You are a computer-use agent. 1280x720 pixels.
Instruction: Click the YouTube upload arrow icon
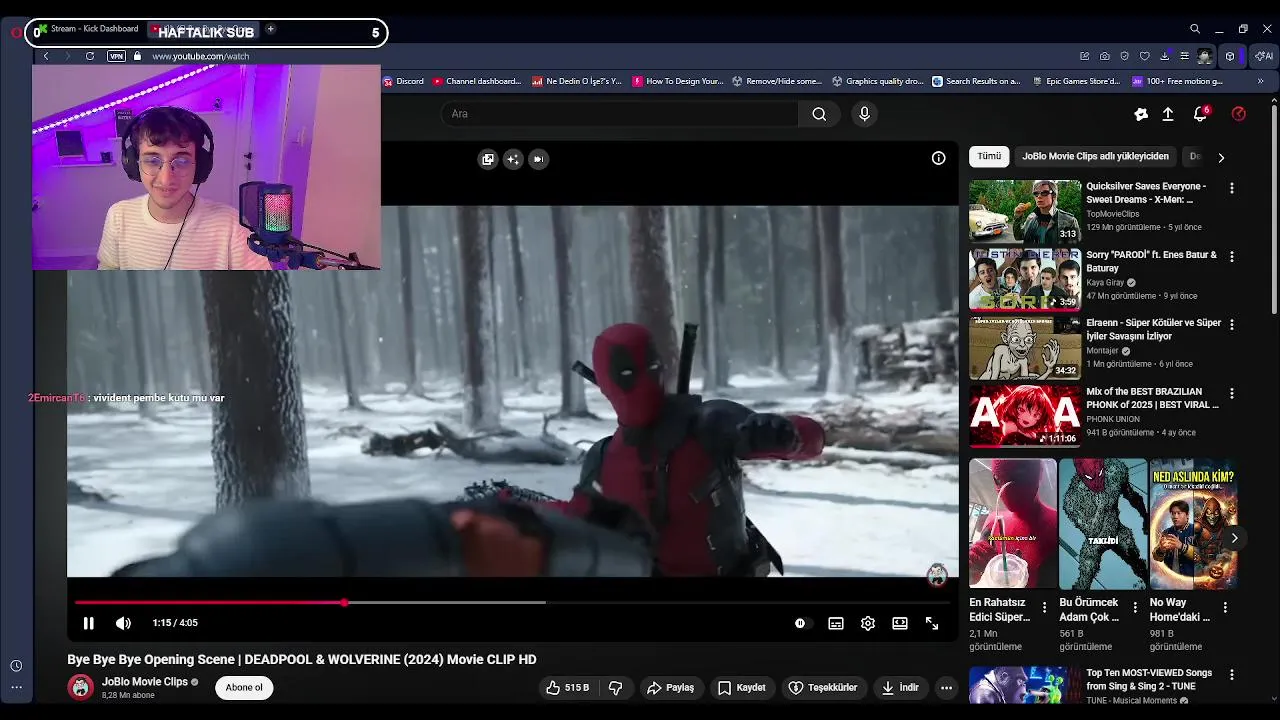click(x=1167, y=114)
